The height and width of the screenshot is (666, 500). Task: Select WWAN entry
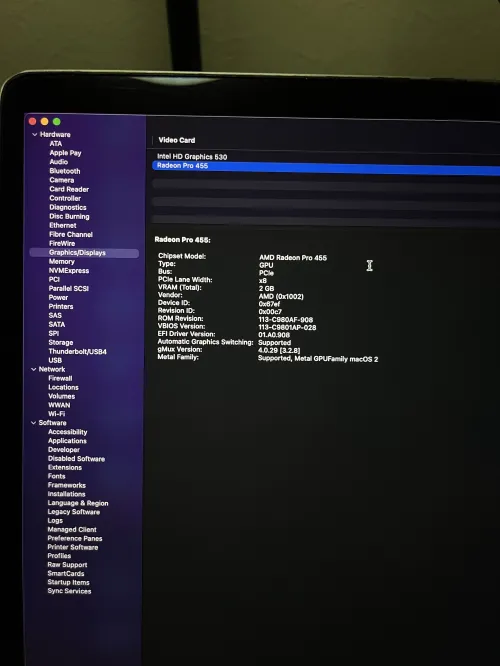pyautogui.click(x=59, y=405)
